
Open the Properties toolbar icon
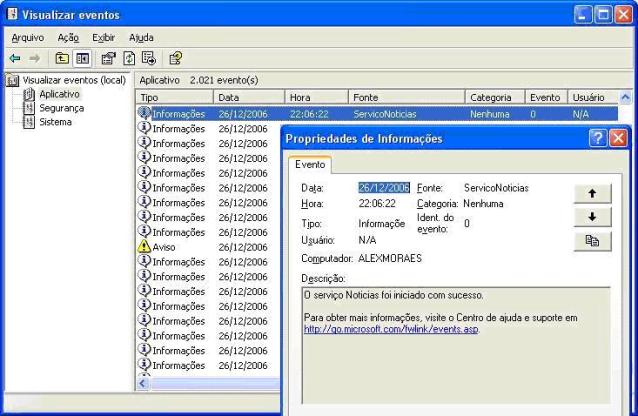click(108, 59)
